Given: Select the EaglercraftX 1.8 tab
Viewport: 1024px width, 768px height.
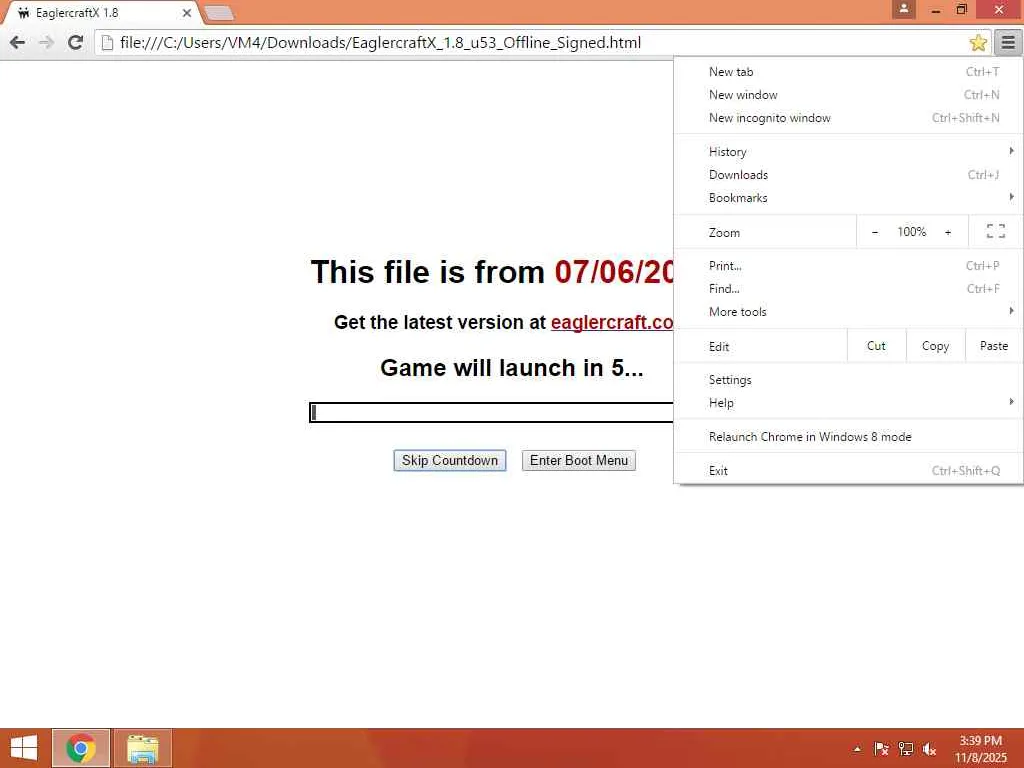Looking at the screenshot, I should click(x=101, y=12).
